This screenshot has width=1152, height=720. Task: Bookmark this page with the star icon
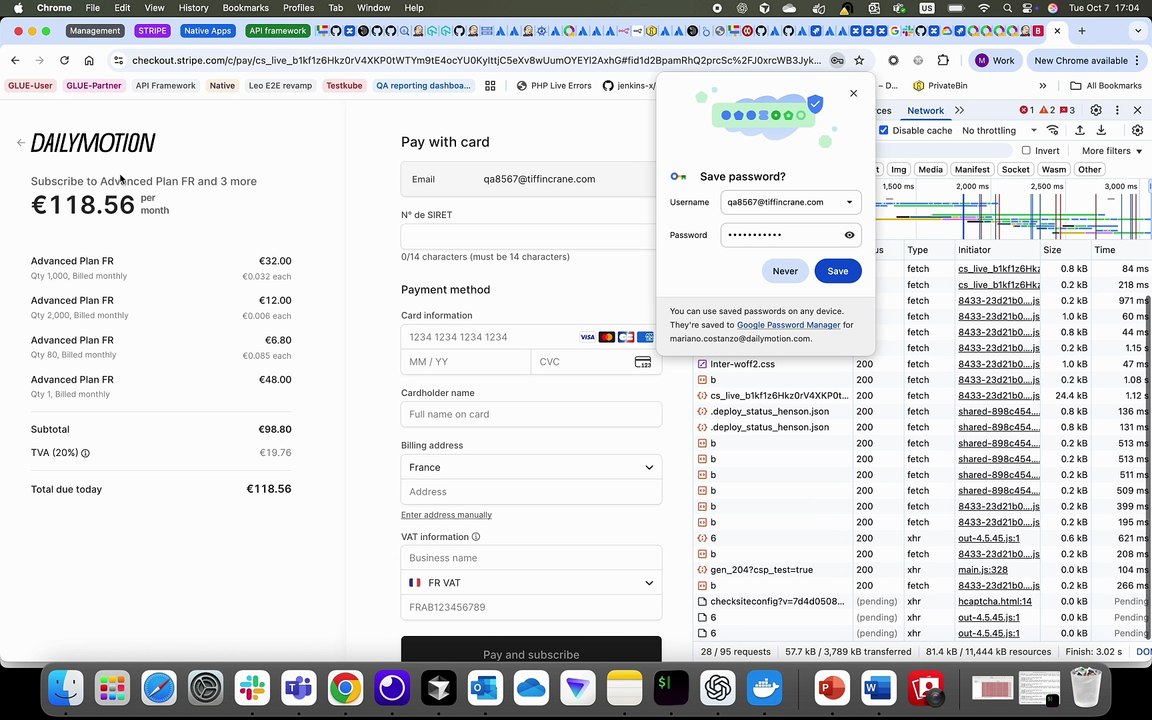coord(859,60)
